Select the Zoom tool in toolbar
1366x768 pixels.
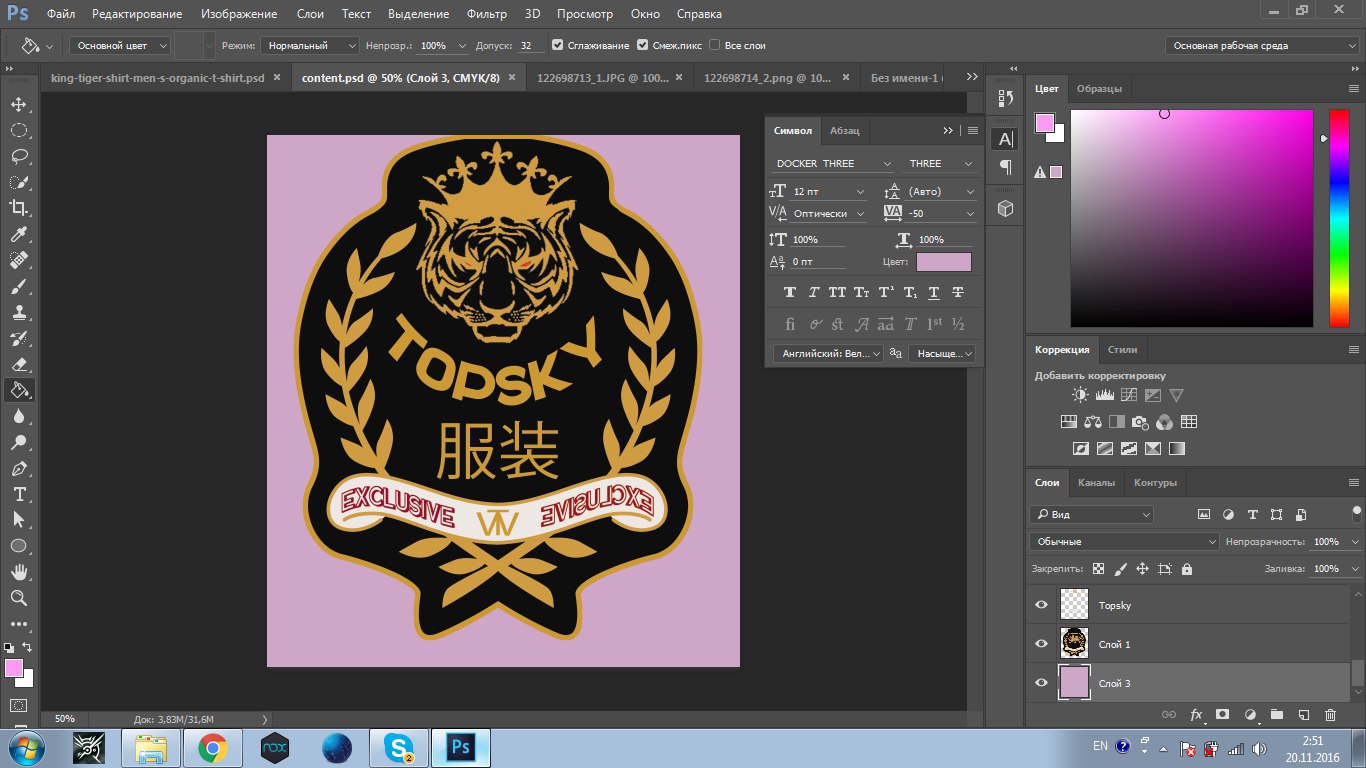point(18,598)
